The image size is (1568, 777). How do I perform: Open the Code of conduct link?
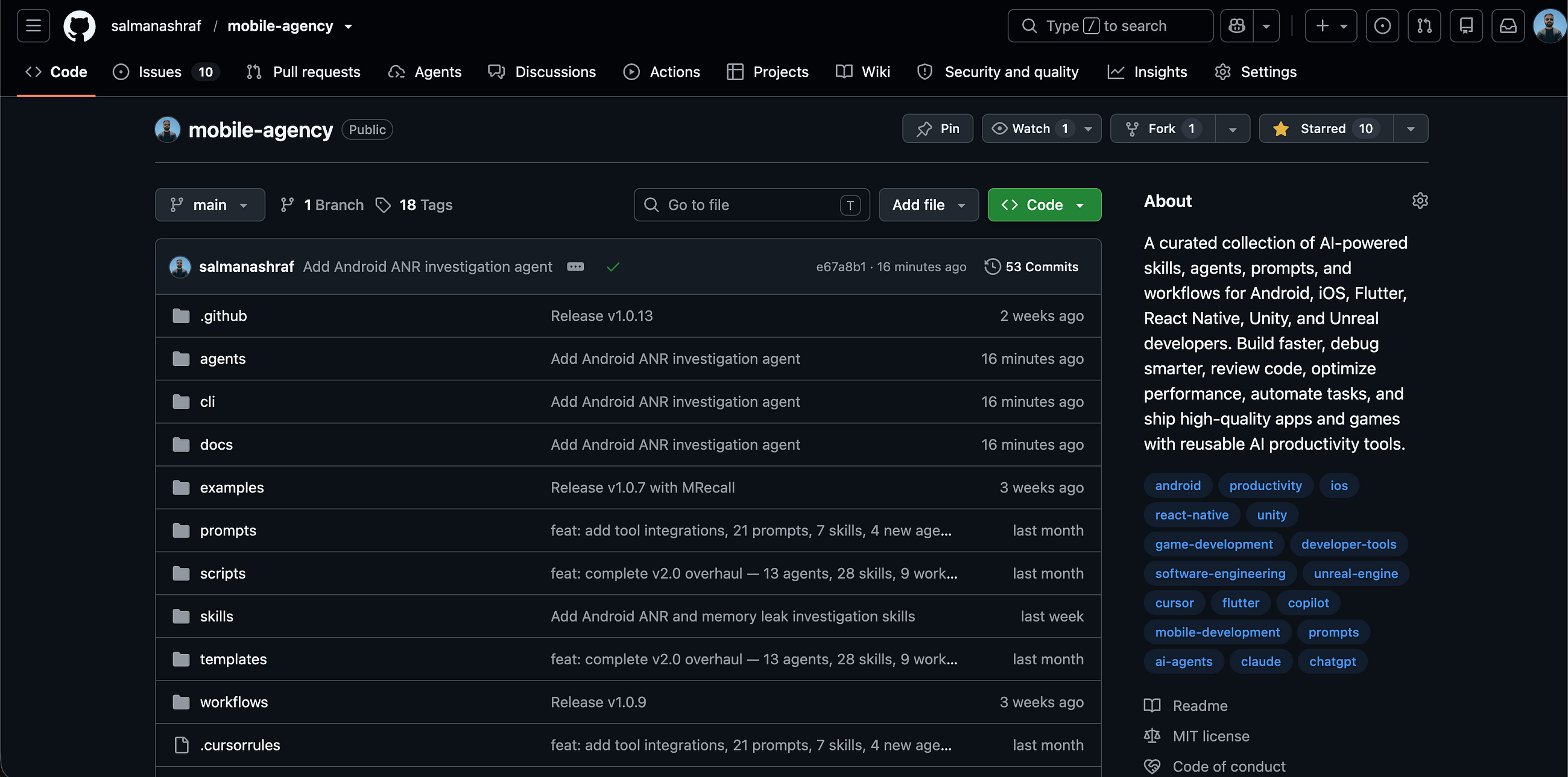tap(1215, 767)
